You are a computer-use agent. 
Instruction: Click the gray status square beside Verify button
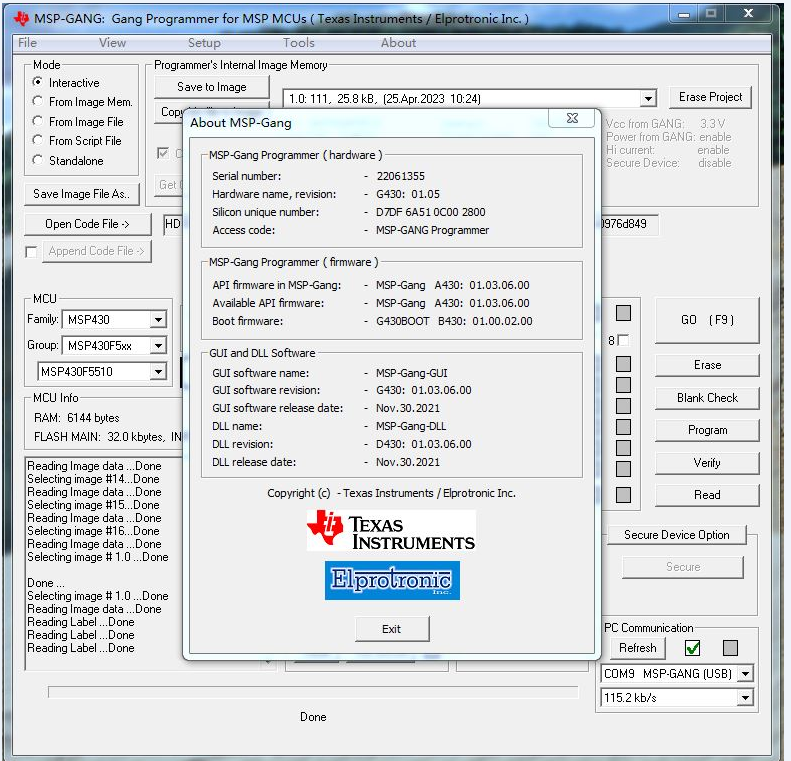coord(624,469)
